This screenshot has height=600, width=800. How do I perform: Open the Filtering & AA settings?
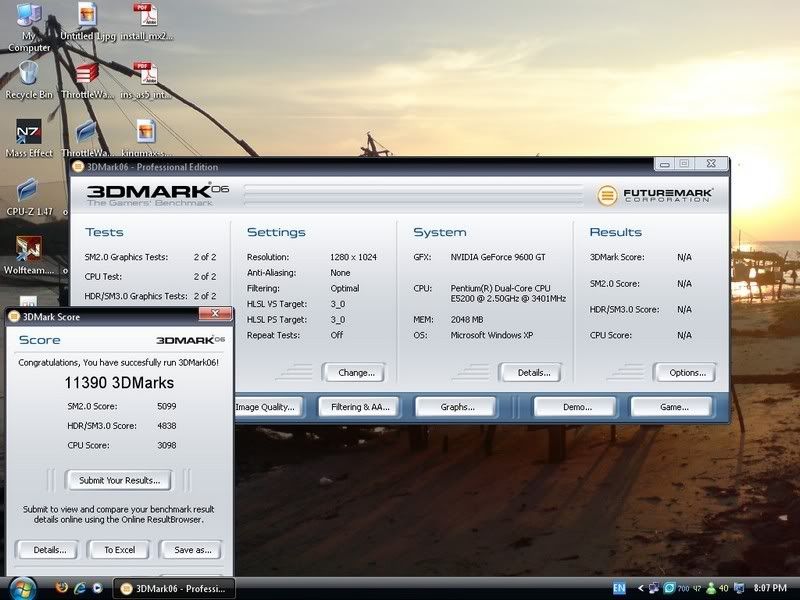(360, 406)
